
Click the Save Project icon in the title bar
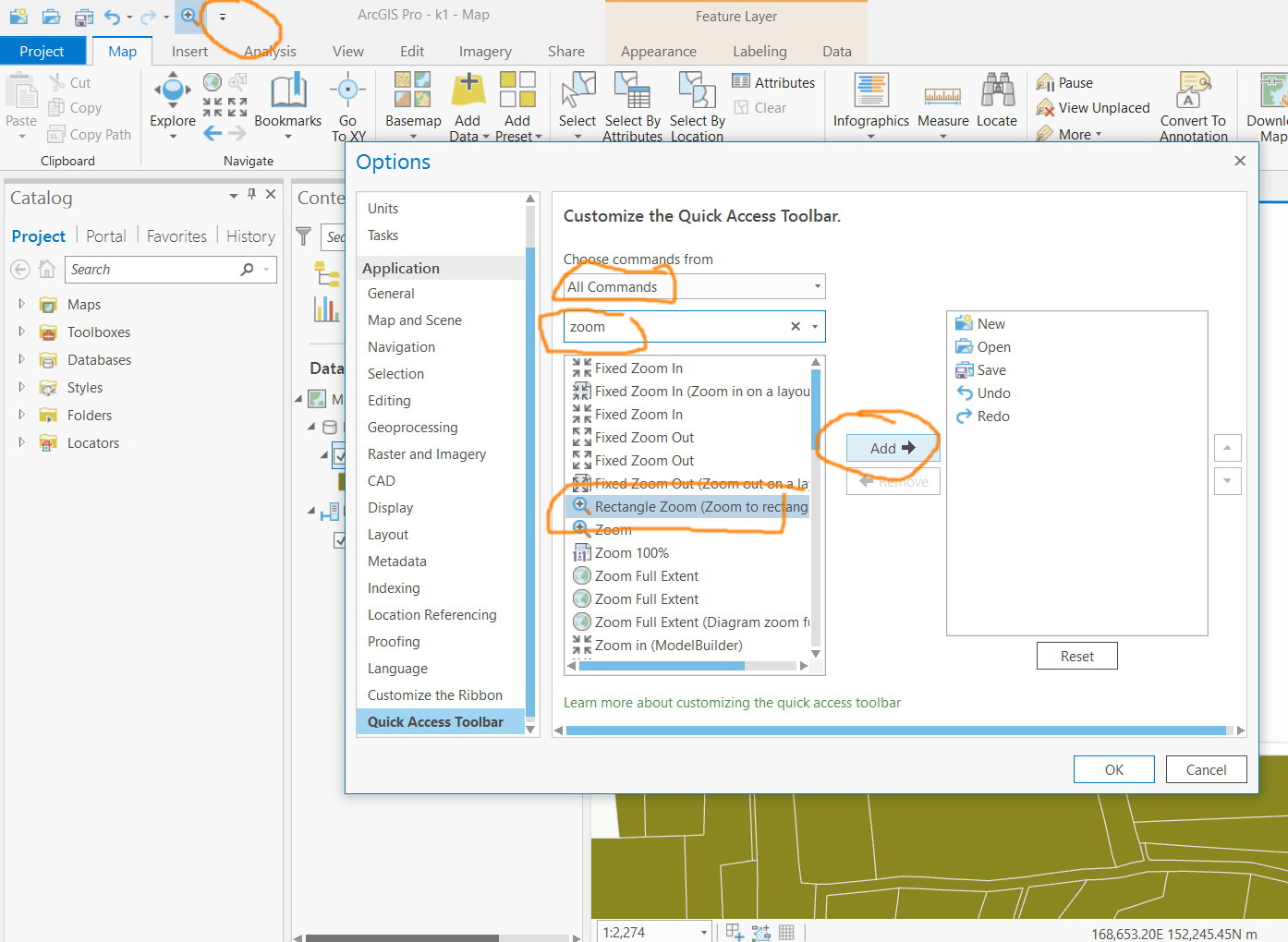83,16
